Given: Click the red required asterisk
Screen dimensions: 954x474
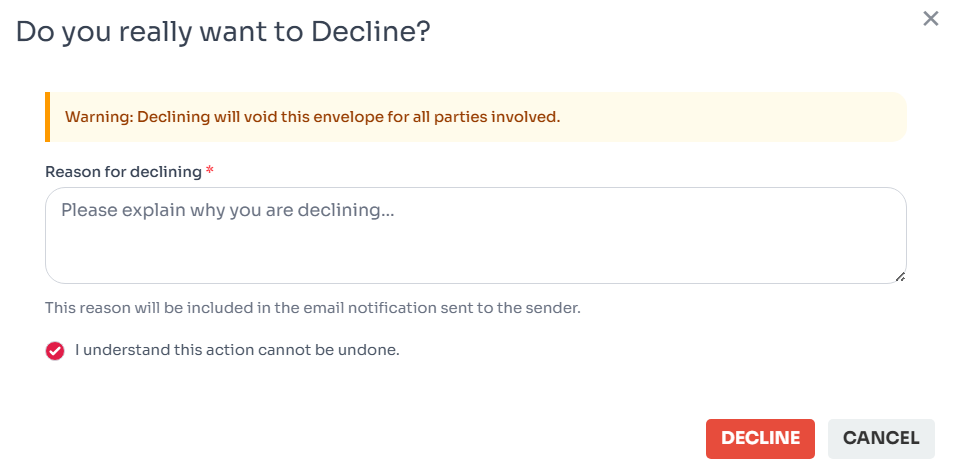Looking at the screenshot, I should tap(210, 171).
